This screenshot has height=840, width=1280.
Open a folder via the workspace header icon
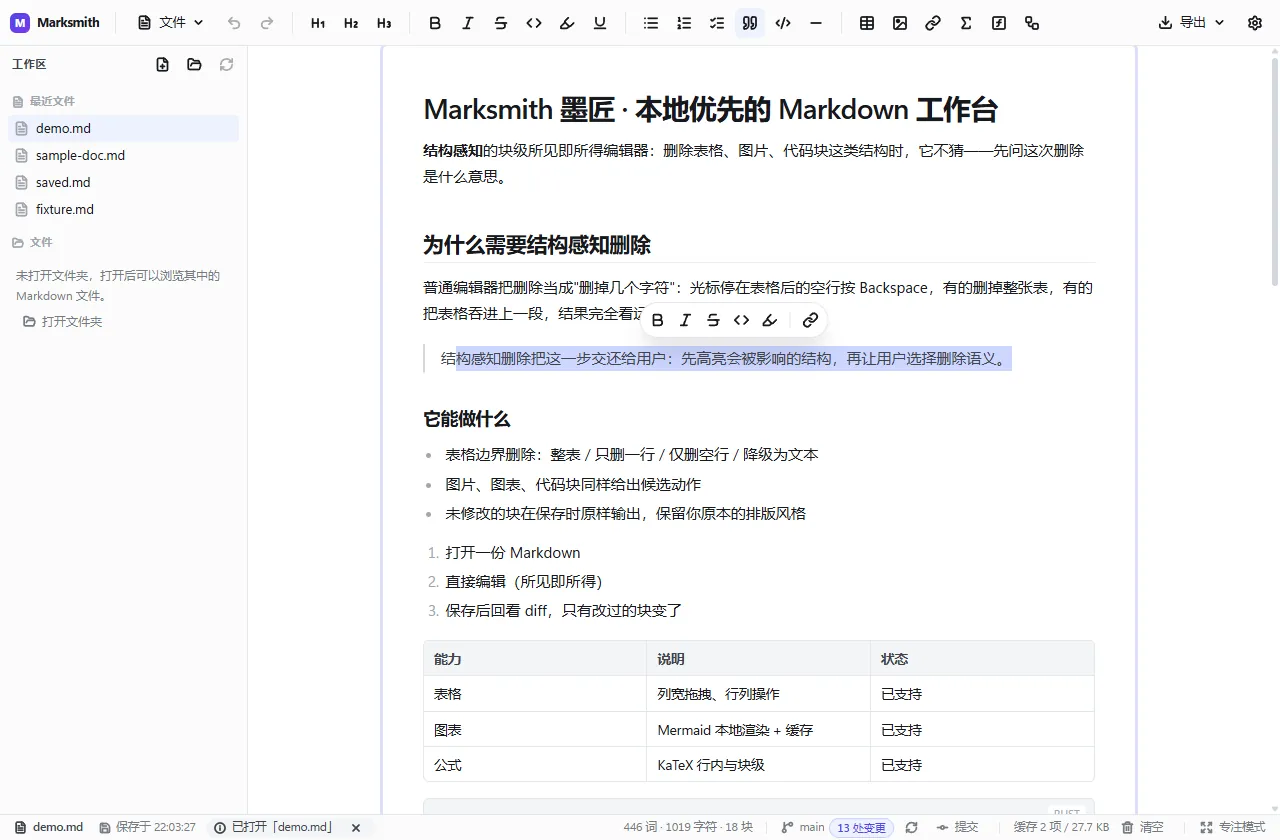point(195,64)
